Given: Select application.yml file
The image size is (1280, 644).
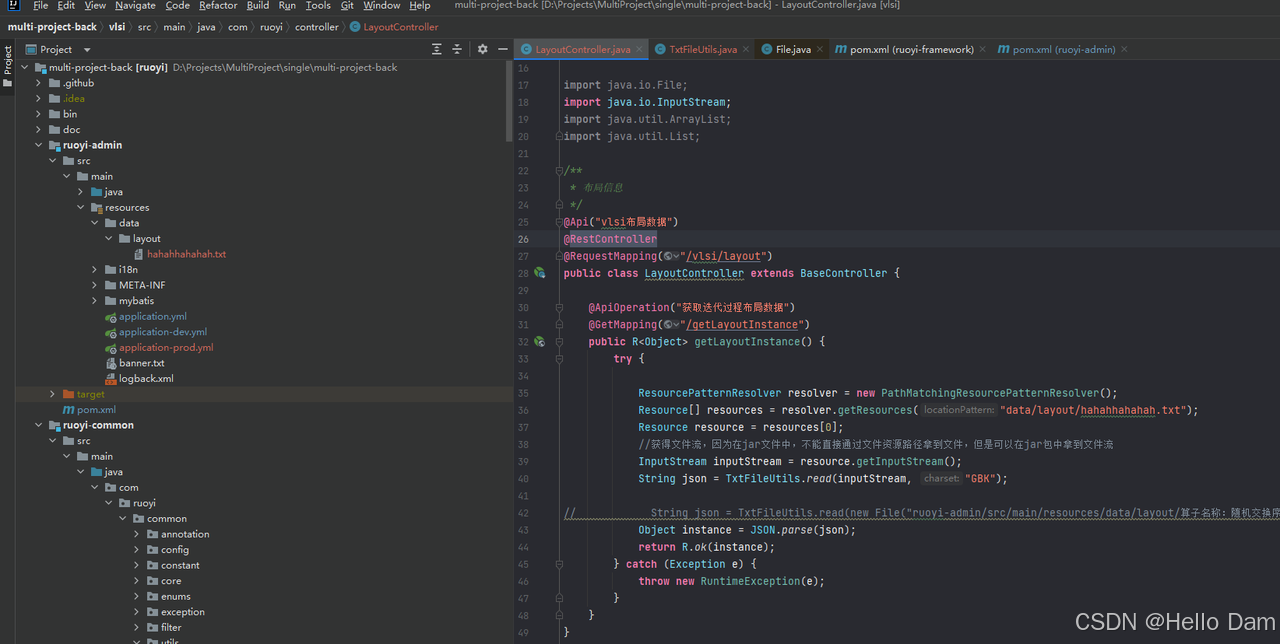Looking at the screenshot, I should tap(152, 316).
